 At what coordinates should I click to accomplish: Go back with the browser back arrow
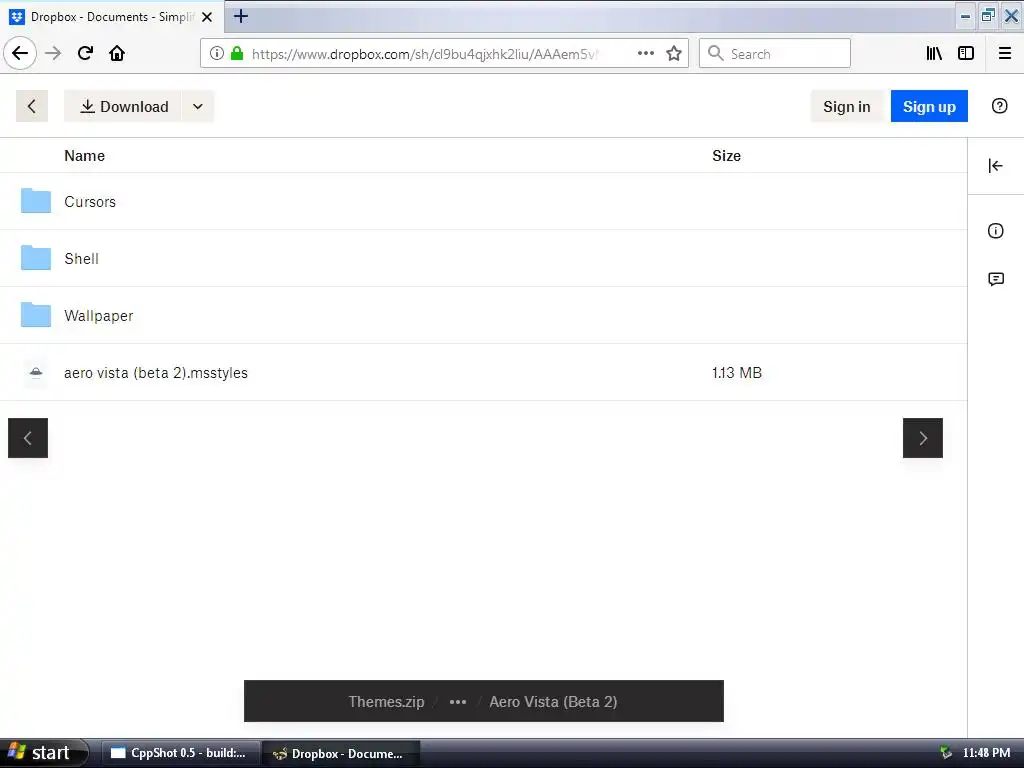[20, 53]
